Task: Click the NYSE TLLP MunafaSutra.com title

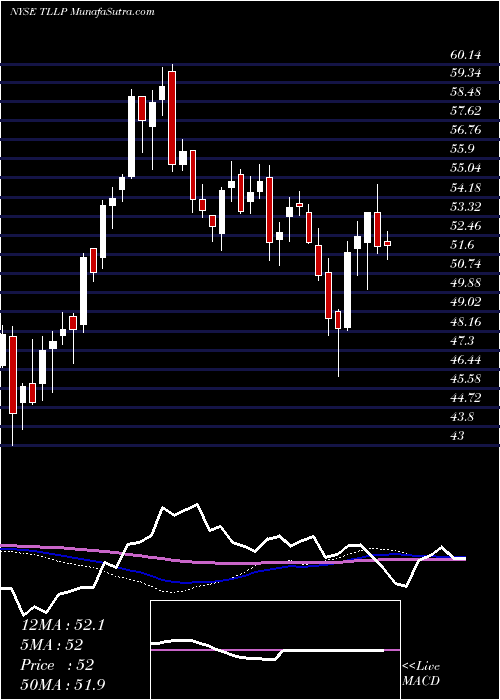Action: 82,12
